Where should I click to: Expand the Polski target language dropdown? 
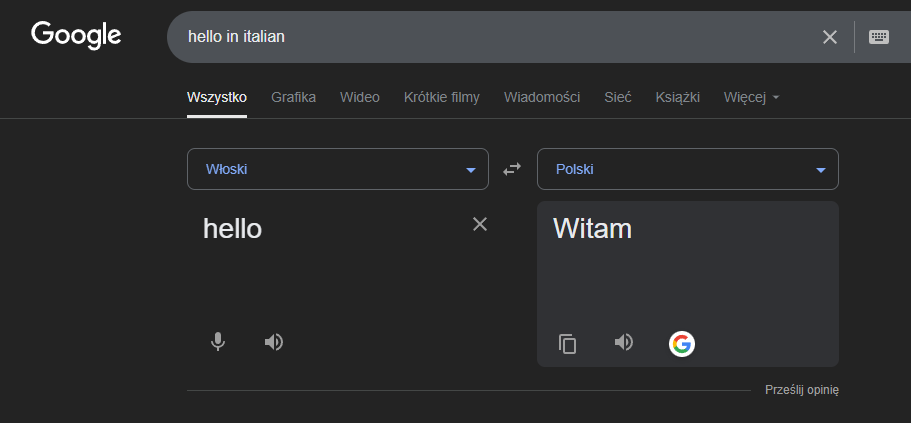688,169
